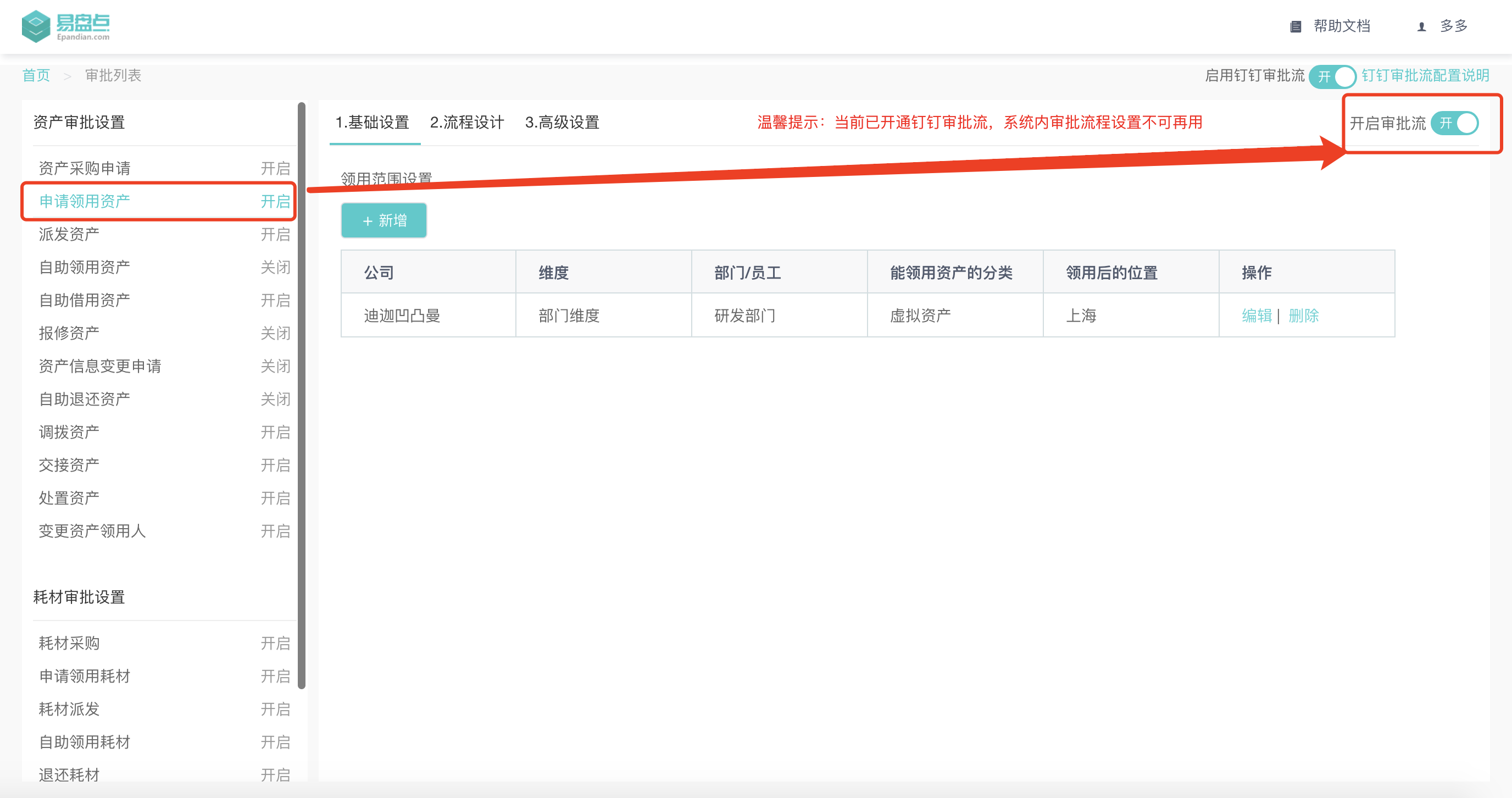Turn off the 开启审批流 switch
The width and height of the screenshot is (1512, 798).
click(1454, 123)
